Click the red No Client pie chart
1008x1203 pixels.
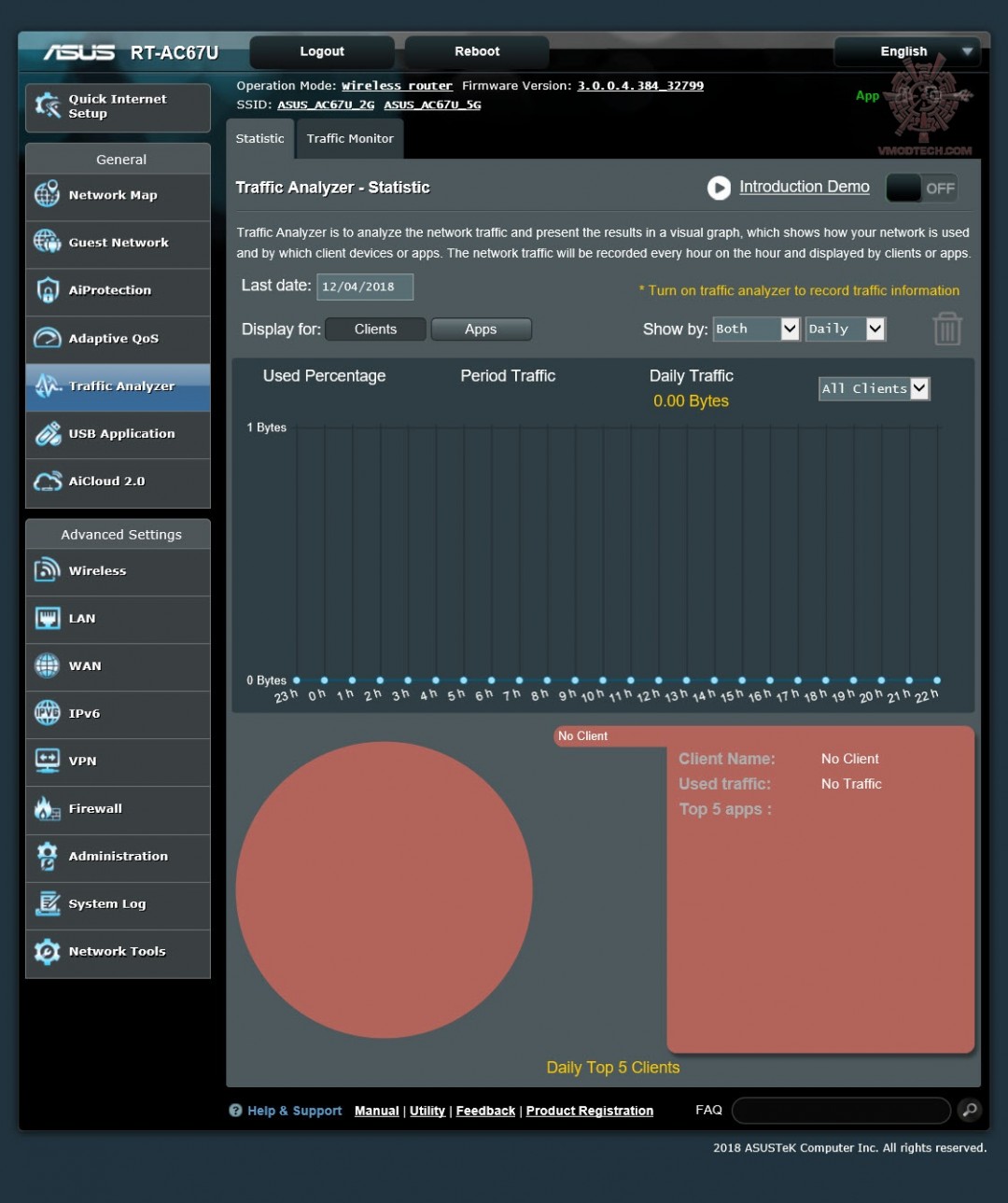click(x=384, y=889)
